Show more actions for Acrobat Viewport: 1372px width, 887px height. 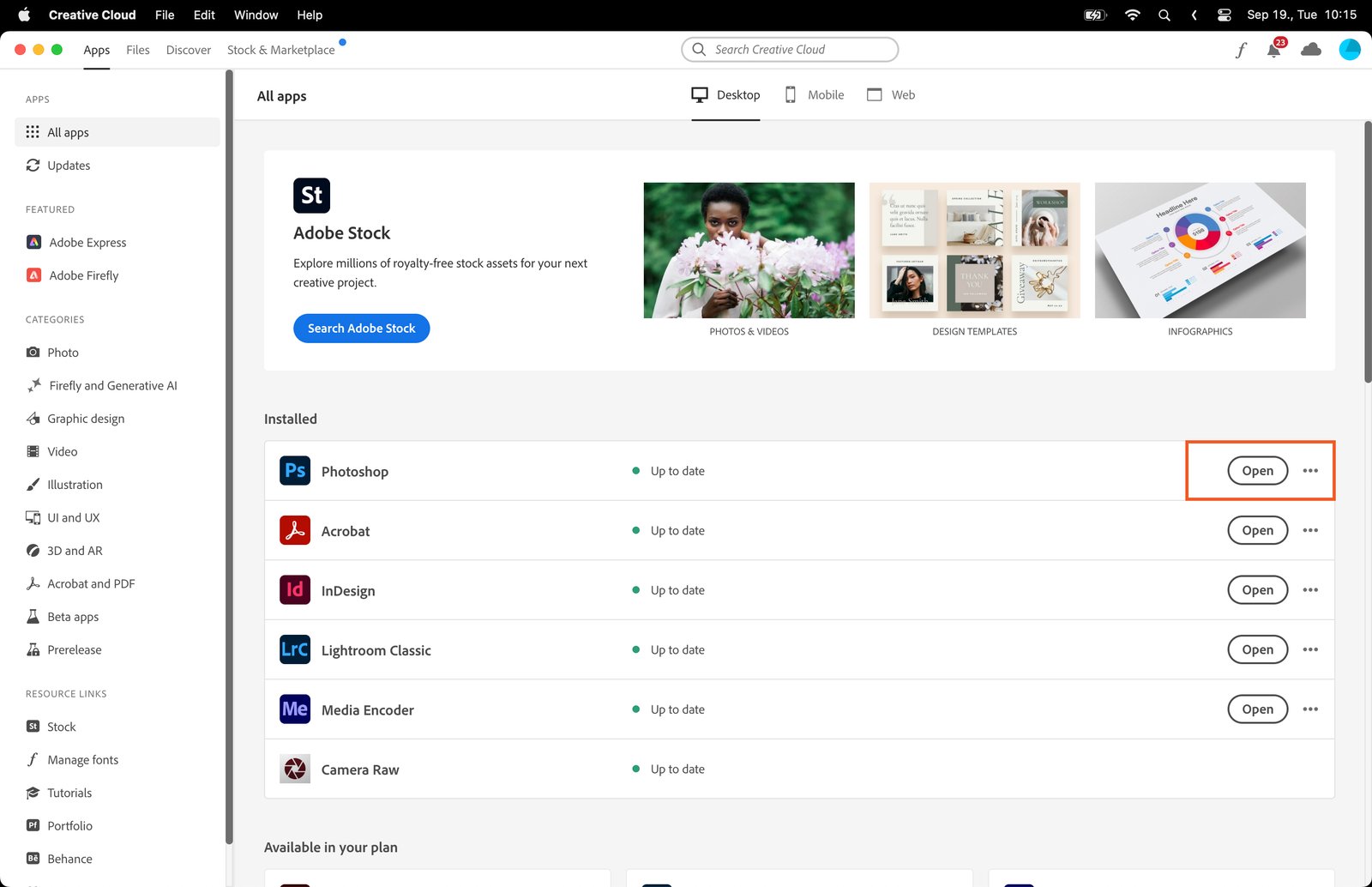point(1310,530)
